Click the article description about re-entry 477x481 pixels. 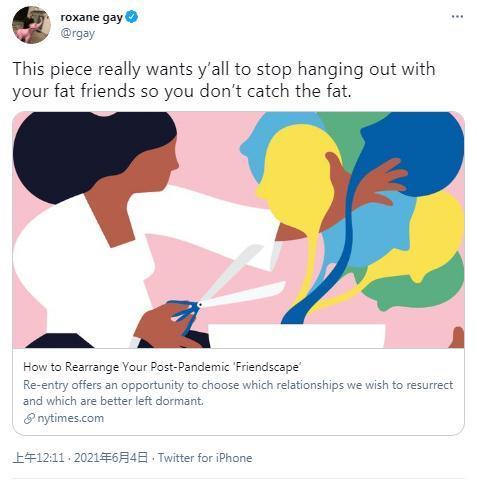pos(238,393)
